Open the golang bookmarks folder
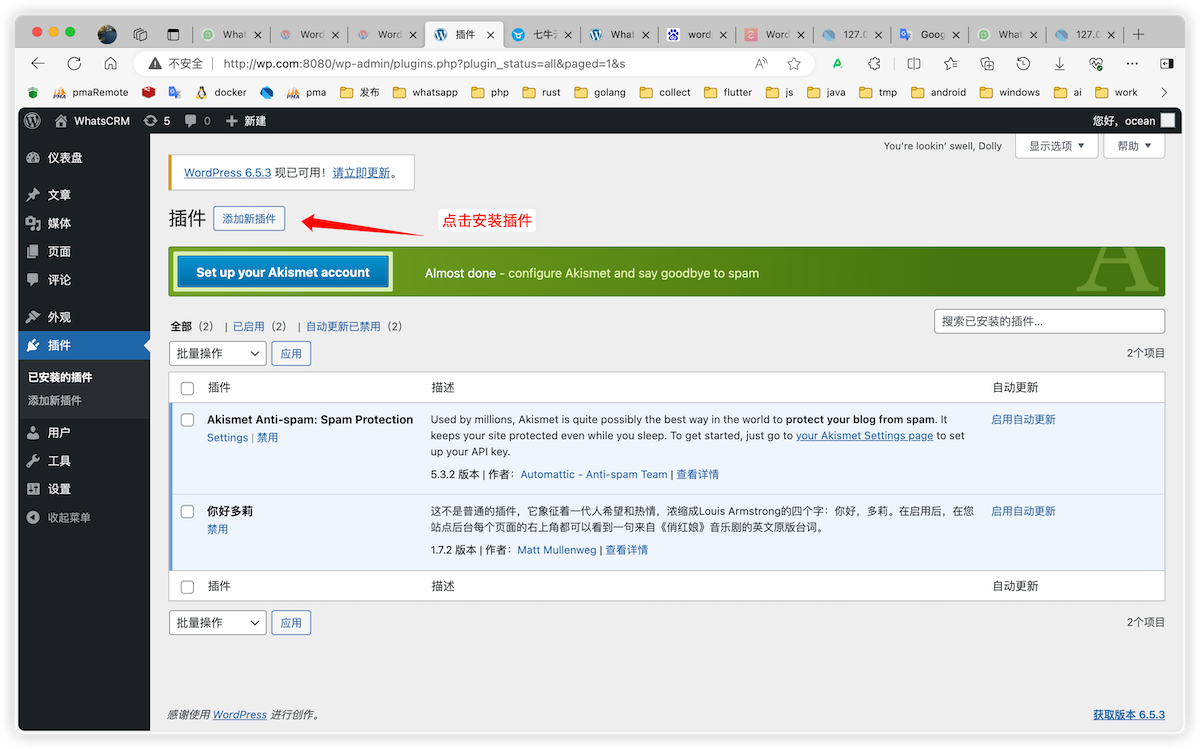 click(x=600, y=92)
